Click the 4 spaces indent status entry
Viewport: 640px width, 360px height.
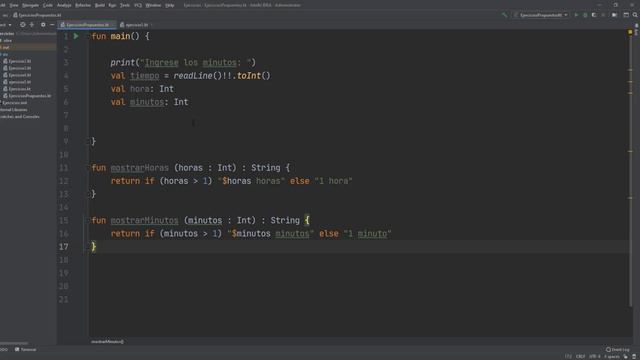point(611,356)
